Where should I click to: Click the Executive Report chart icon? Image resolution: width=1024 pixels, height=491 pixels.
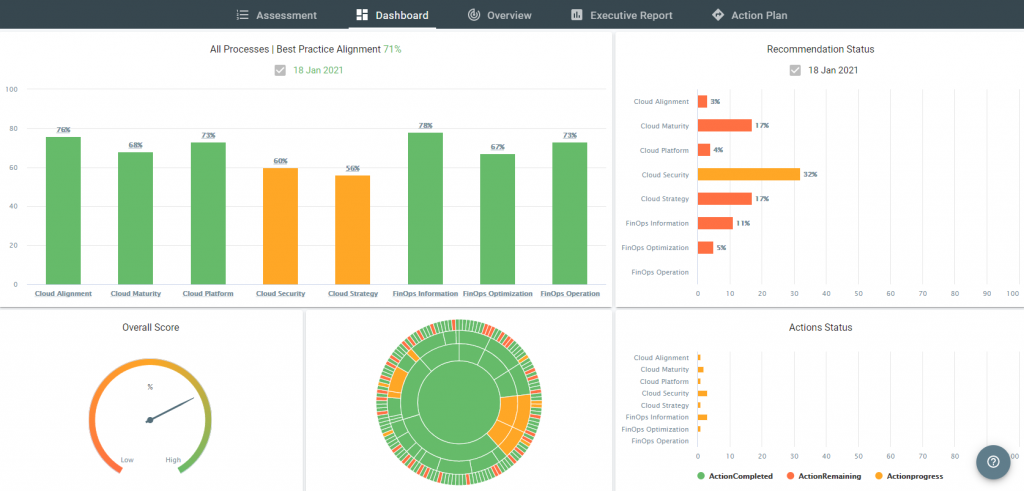coord(577,15)
